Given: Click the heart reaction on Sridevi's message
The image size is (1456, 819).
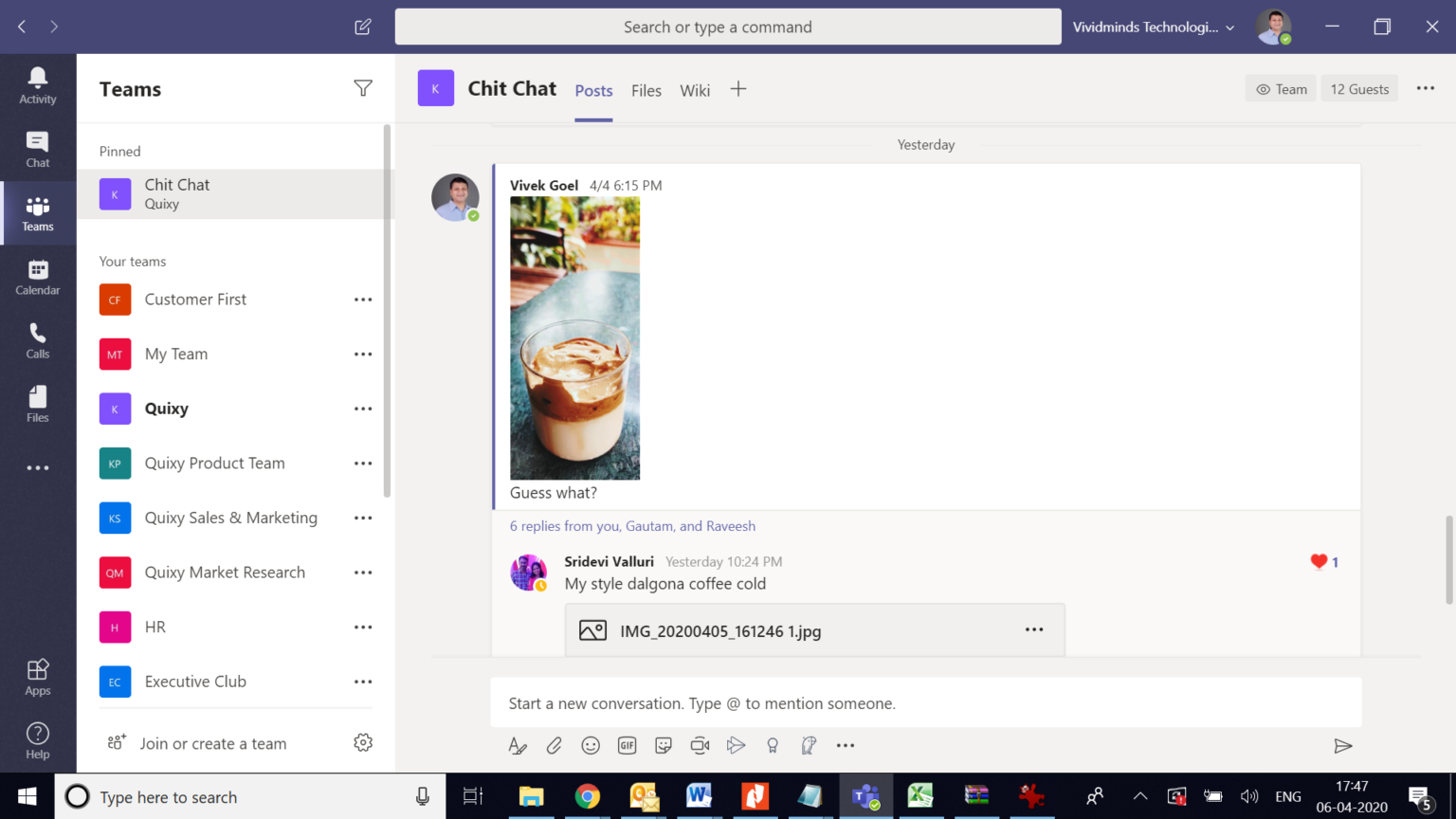Looking at the screenshot, I should click(1319, 561).
